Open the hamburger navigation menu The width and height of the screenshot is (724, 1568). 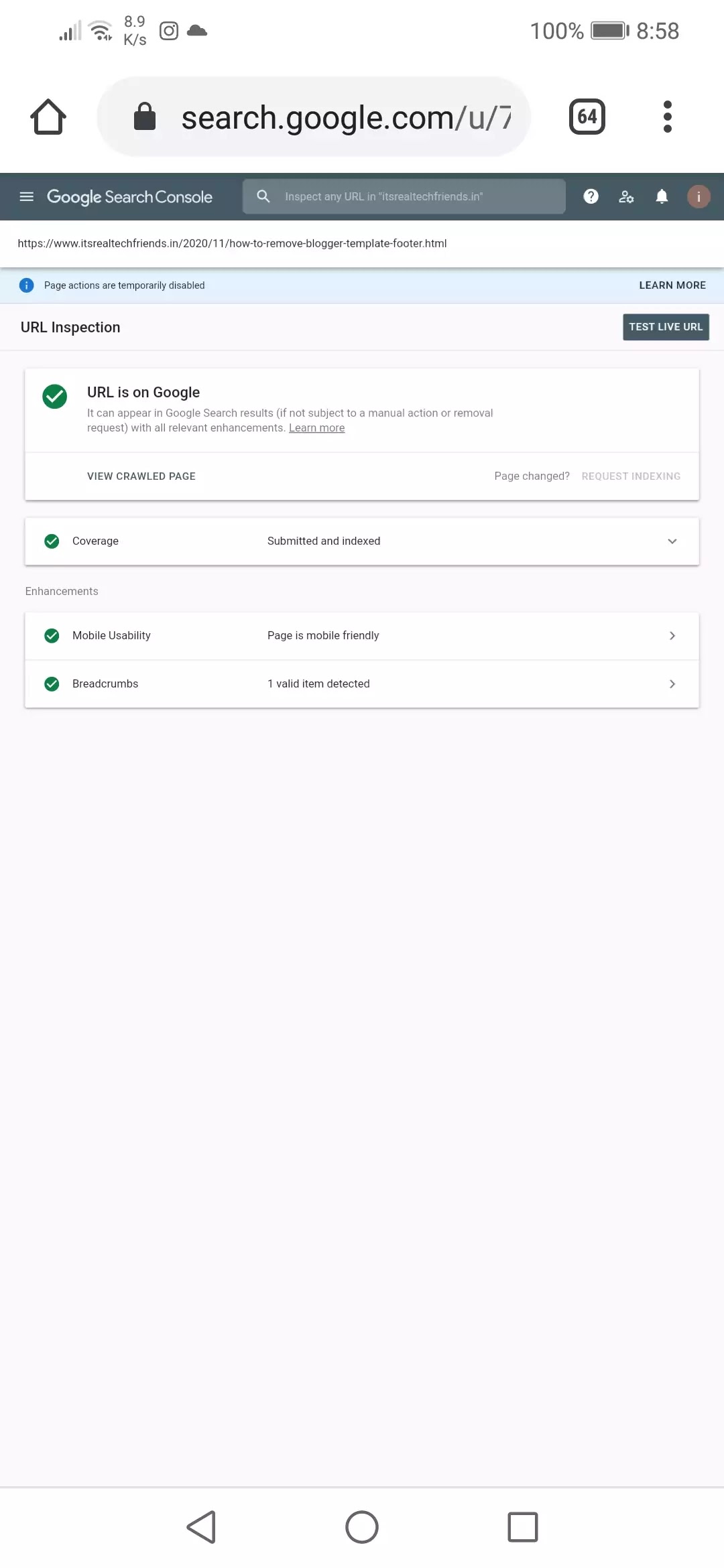[27, 196]
